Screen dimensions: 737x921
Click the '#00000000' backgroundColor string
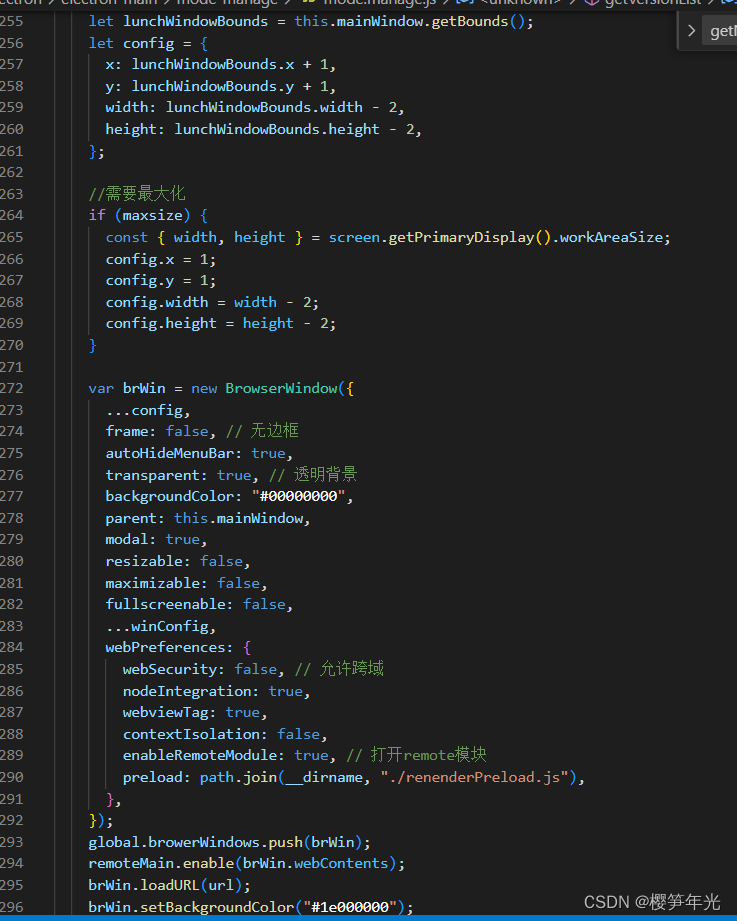pos(298,496)
